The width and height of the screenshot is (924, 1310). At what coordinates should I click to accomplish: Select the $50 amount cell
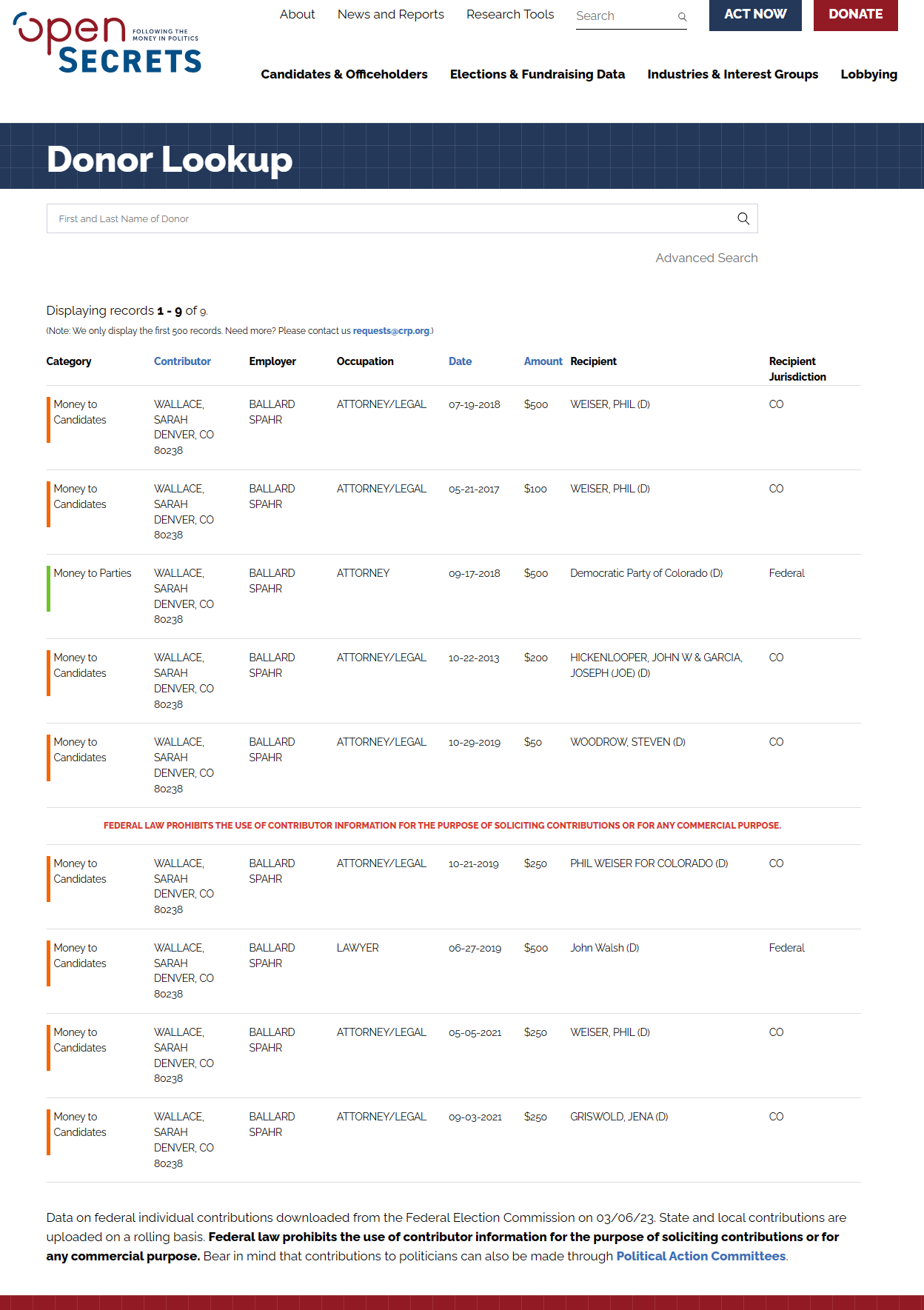click(x=533, y=742)
